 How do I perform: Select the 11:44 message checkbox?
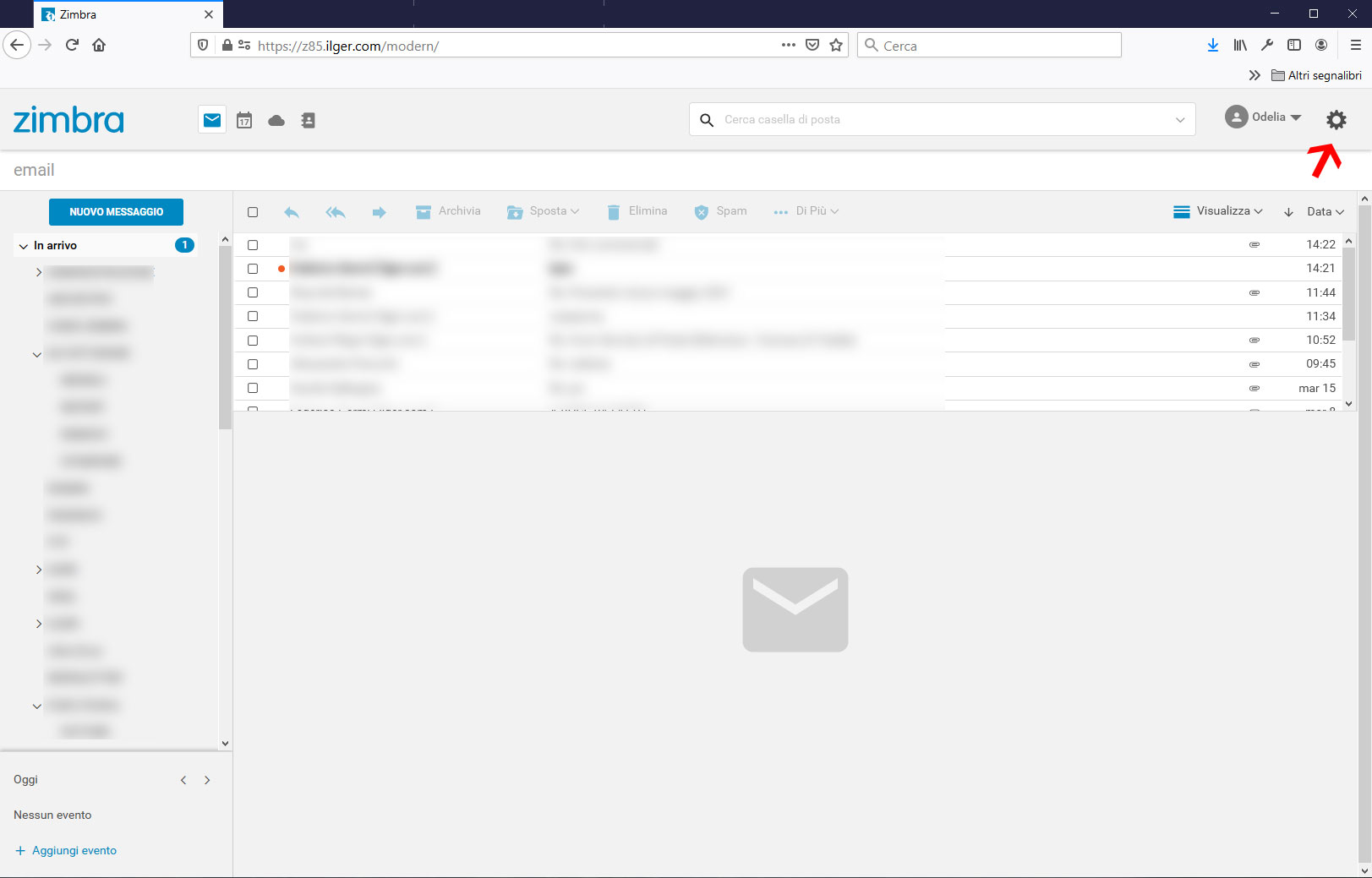[253, 292]
